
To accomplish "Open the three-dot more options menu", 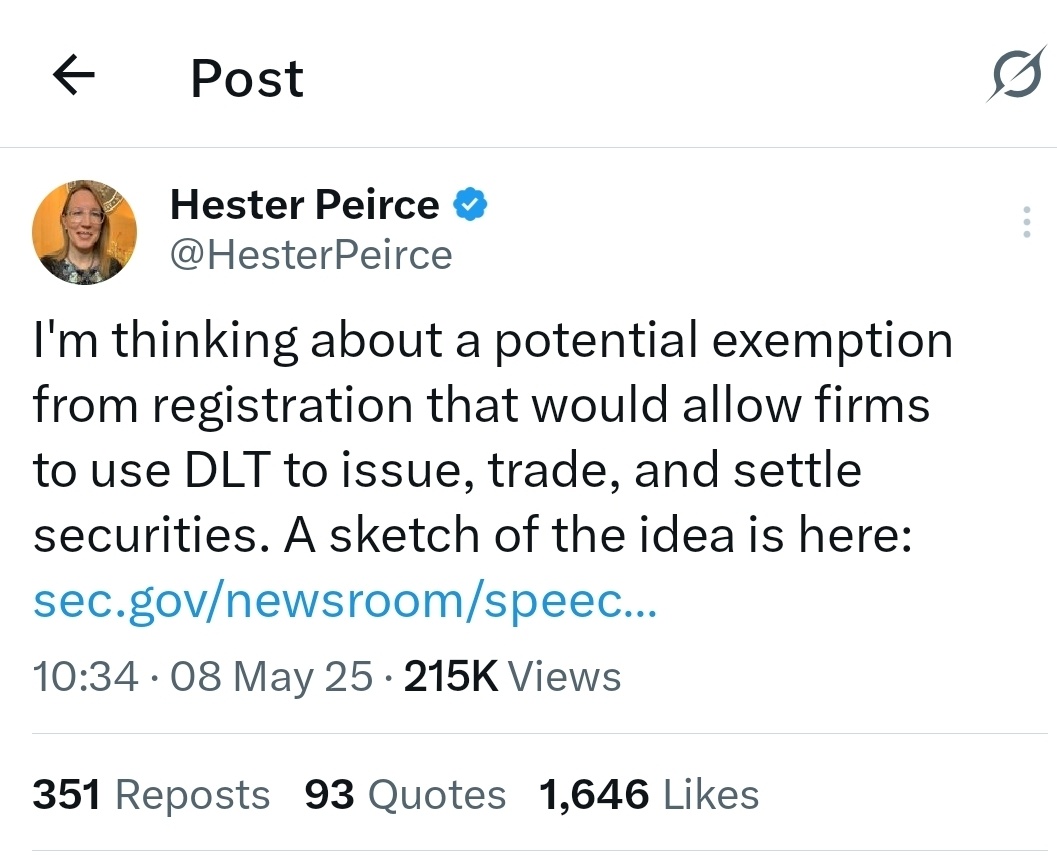I will tap(1027, 221).
